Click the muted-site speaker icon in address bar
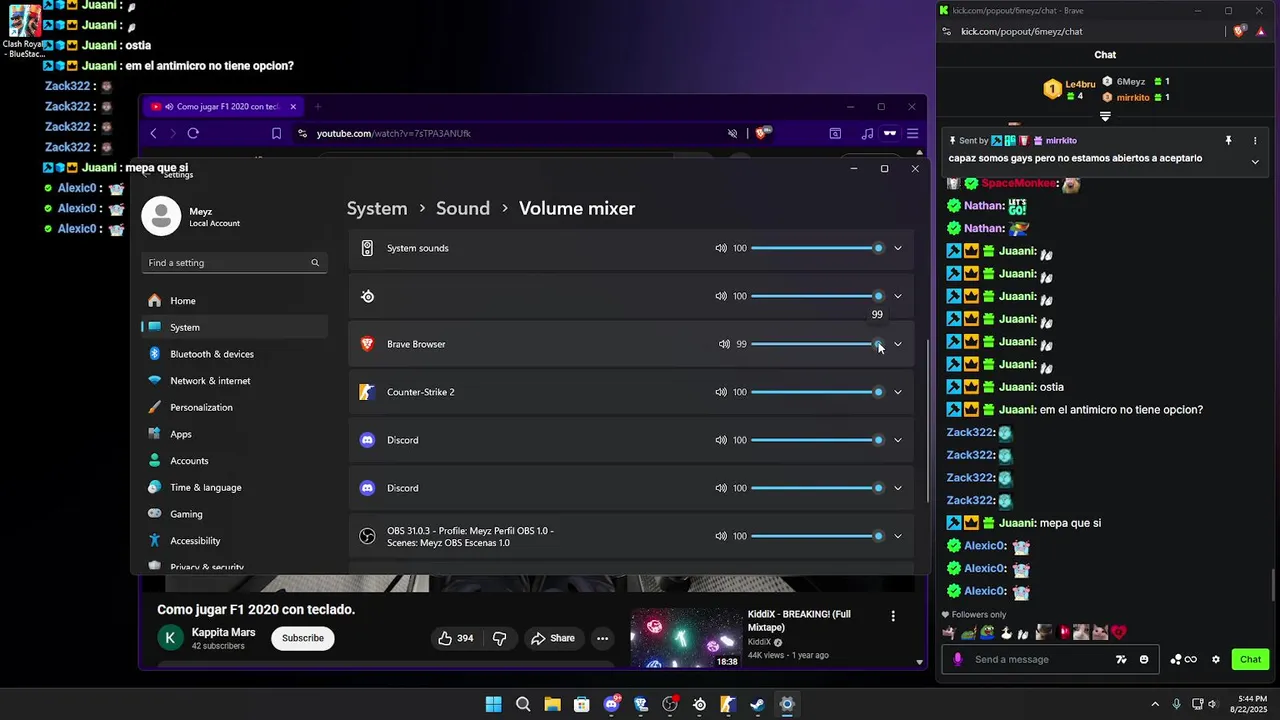This screenshot has width=1280, height=720. [x=732, y=133]
